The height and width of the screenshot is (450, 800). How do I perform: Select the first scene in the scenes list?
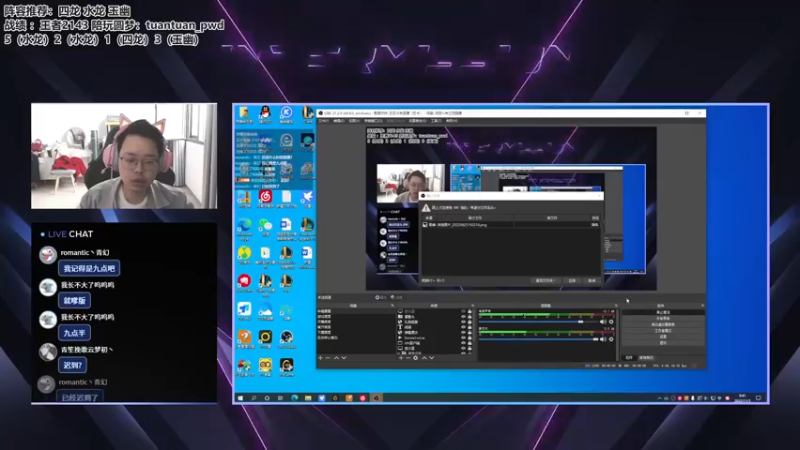356,311
